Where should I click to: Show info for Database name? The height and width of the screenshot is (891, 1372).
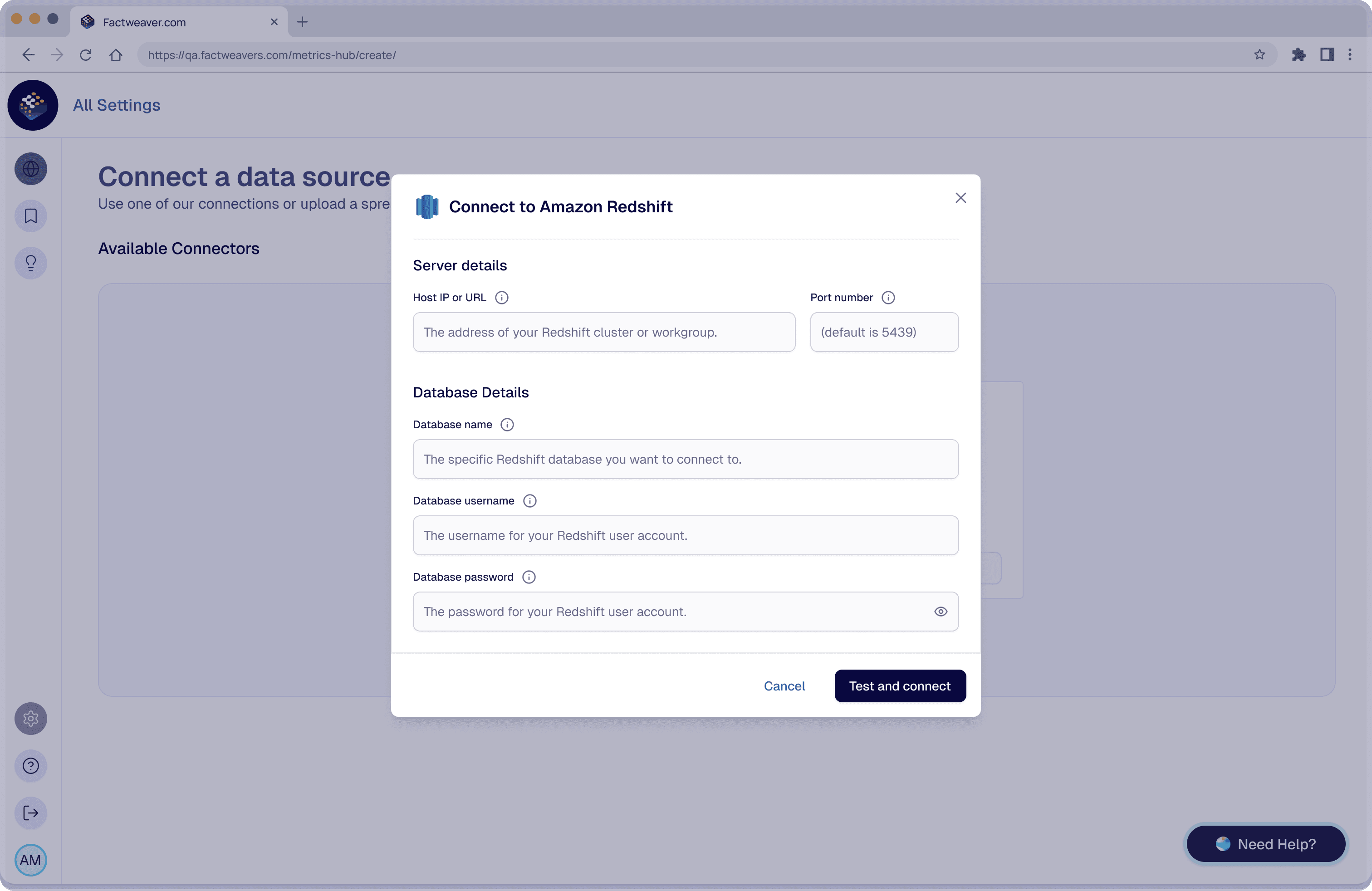coord(507,425)
